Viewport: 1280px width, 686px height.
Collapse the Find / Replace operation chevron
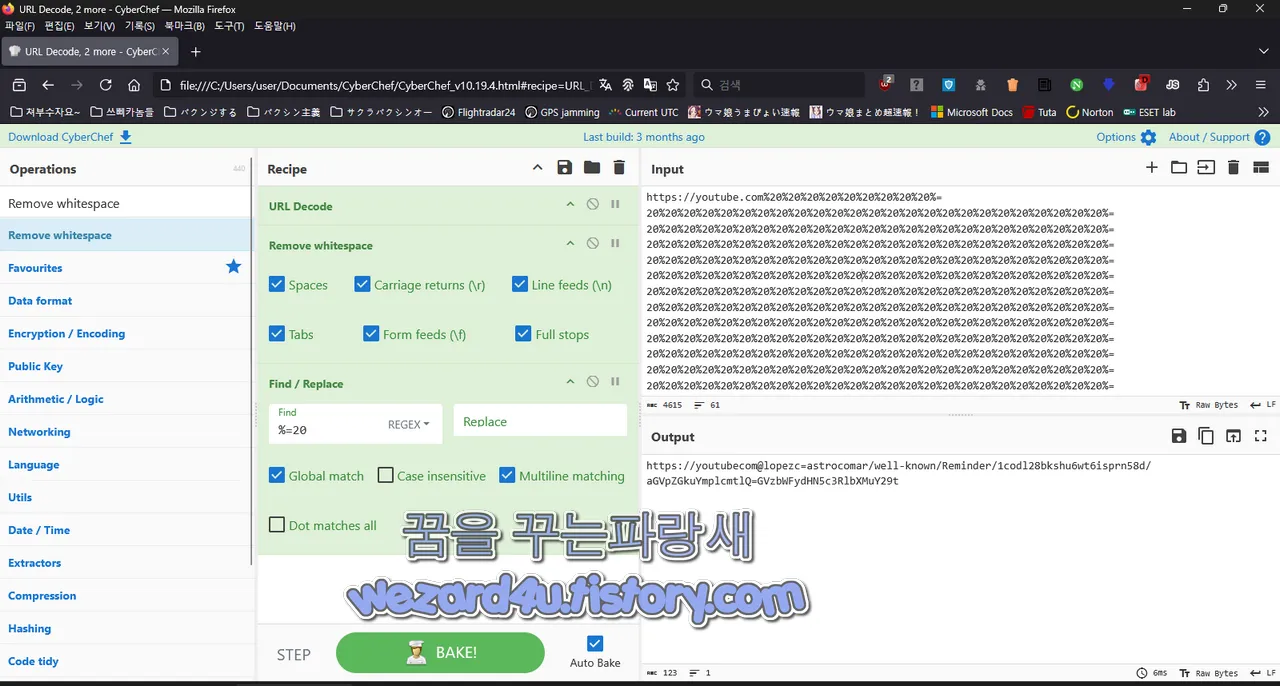pos(570,382)
